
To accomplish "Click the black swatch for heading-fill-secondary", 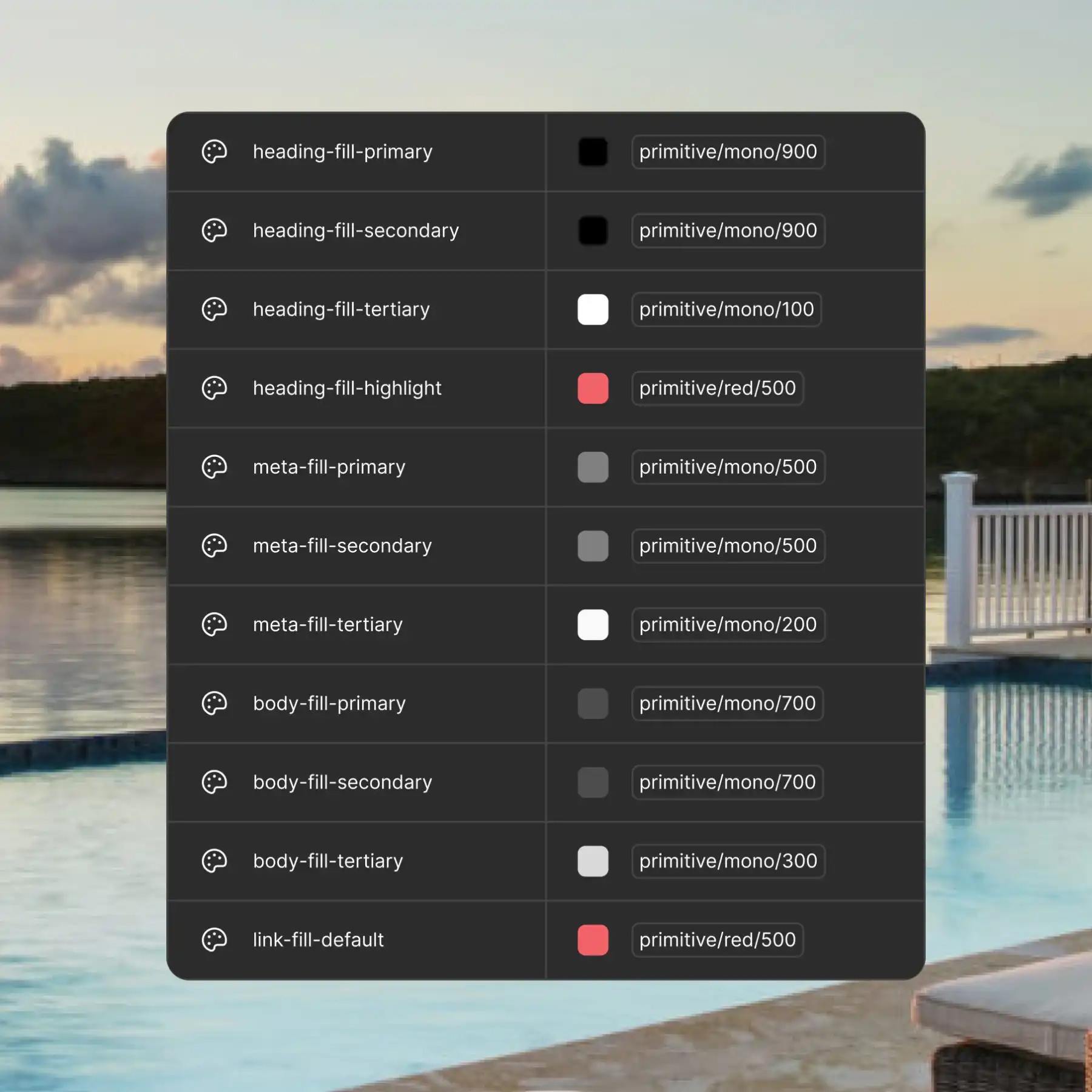I will (x=593, y=231).
